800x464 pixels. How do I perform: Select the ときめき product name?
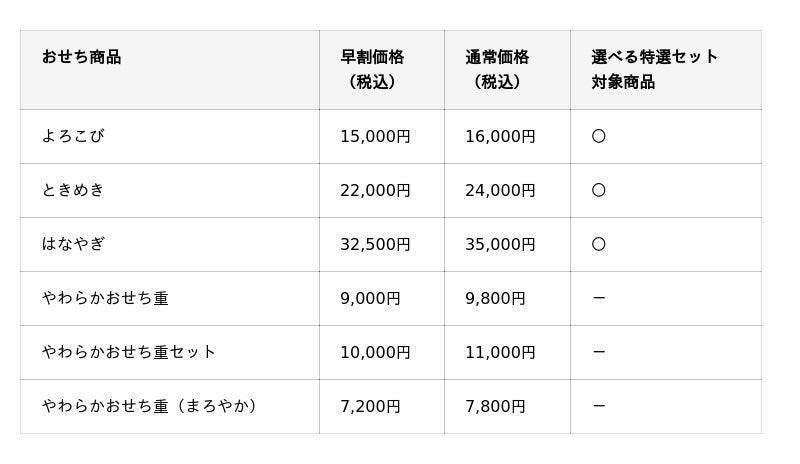(73, 190)
